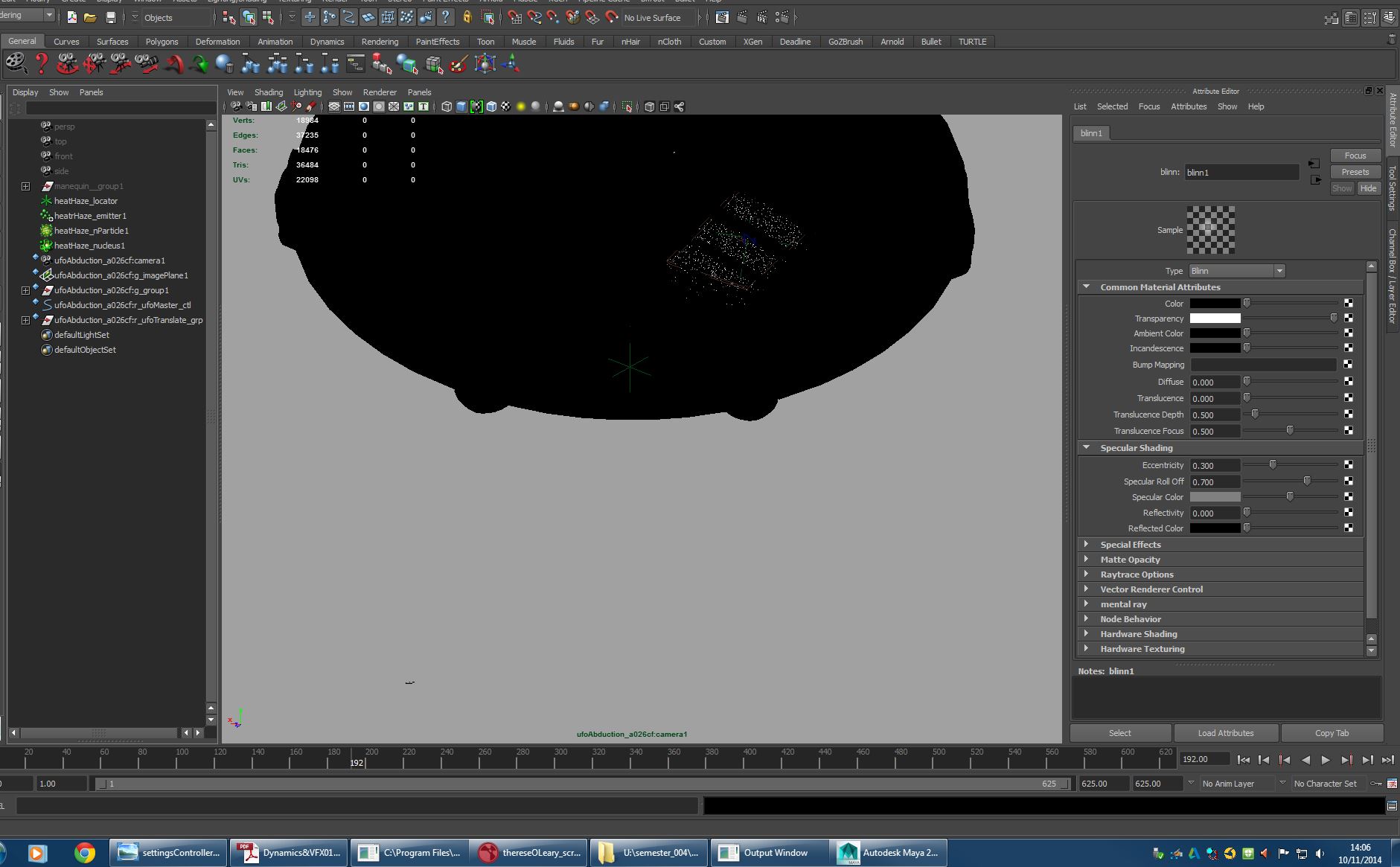Image resolution: width=1400 pixels, height=867 pixels.
Task: Toggle use all lights yellow sphere icon
Action: [x=521, y=106]
